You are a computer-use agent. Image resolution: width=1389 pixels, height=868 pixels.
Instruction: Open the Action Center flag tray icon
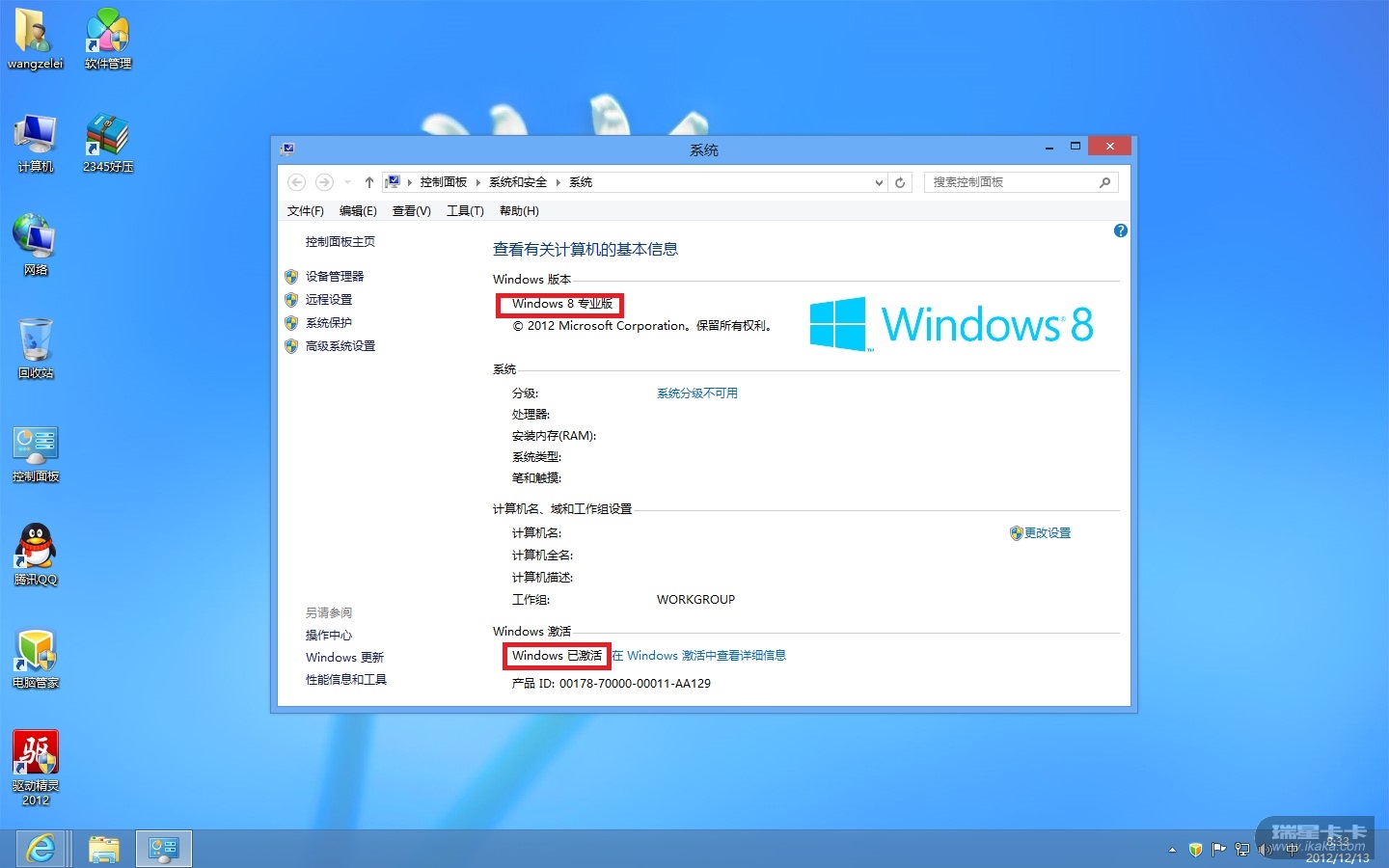(x=1218, y=850)
